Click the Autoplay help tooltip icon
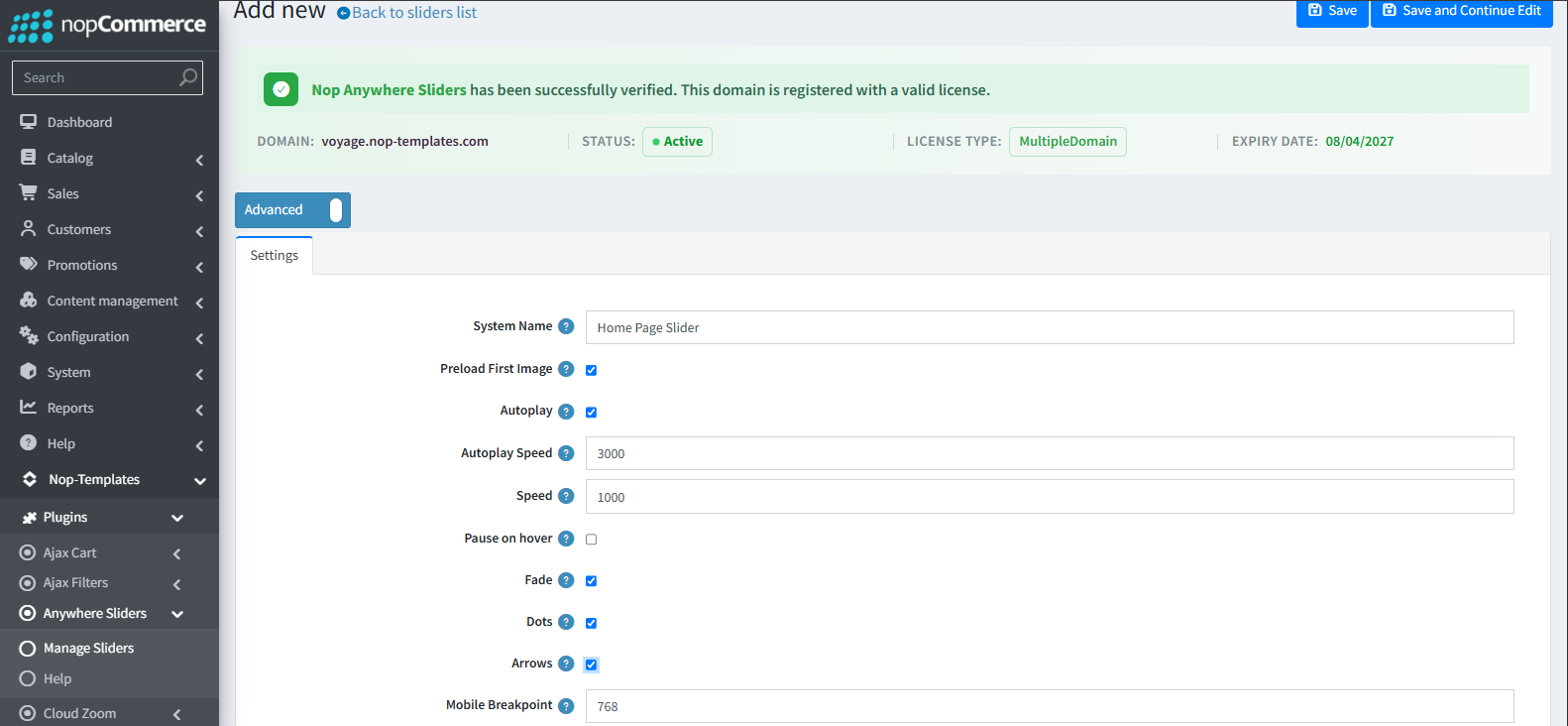 click(x=566, y=412)
